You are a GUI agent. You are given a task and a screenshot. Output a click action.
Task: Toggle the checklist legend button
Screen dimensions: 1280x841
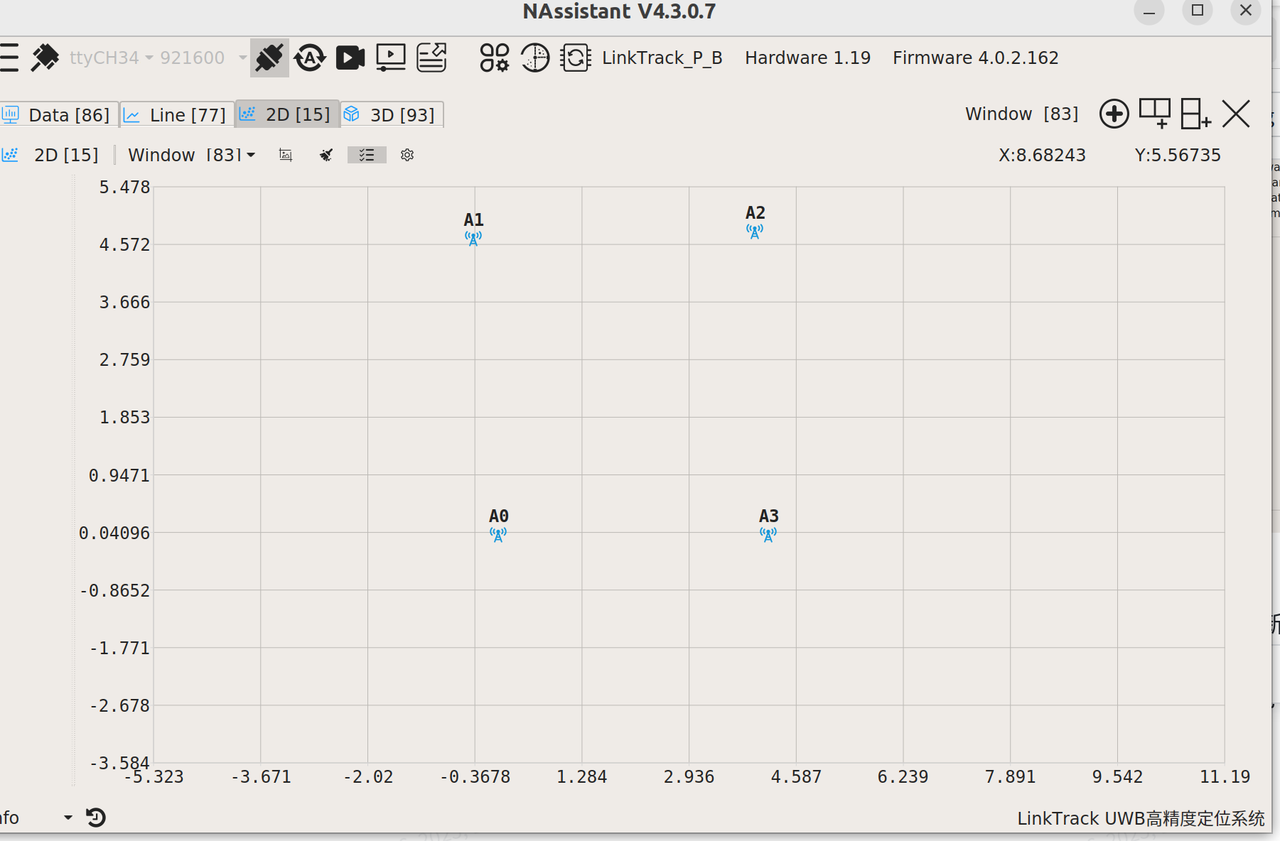[x=367, y=155]
